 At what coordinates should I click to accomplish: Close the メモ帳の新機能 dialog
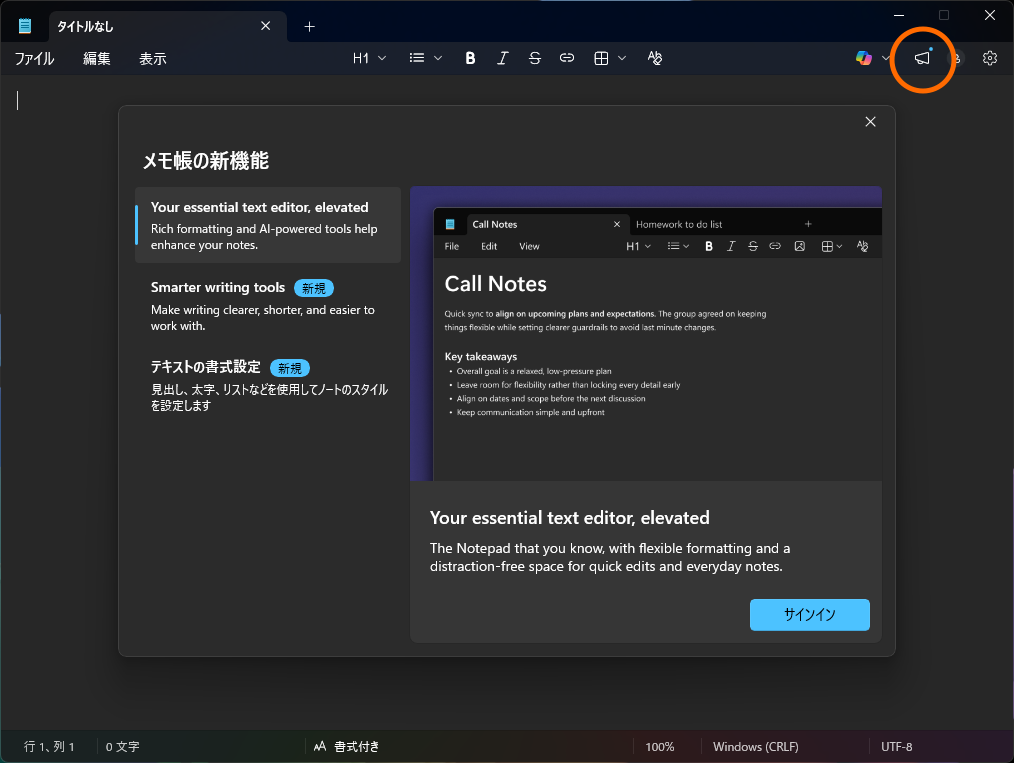[870, 122]
